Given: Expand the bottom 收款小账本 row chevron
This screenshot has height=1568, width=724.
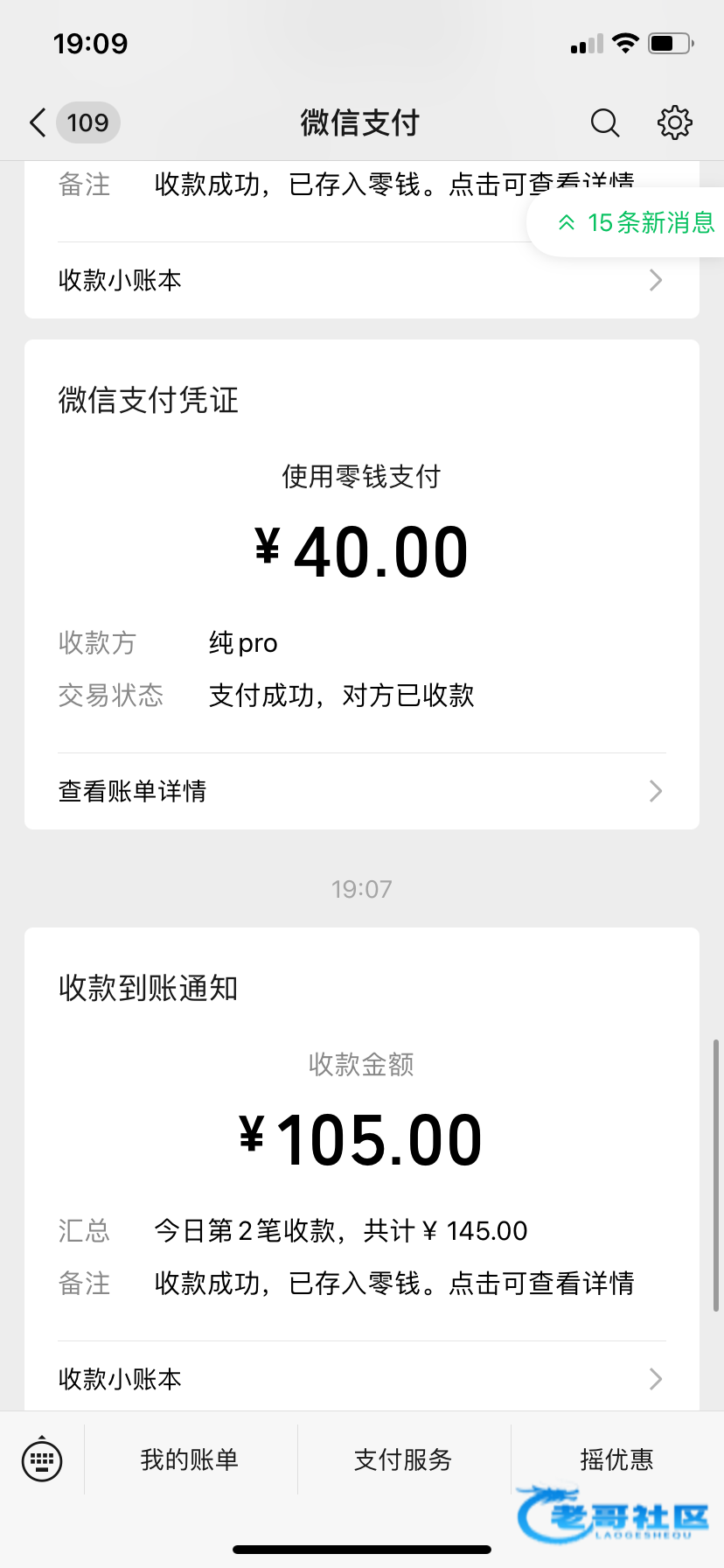Looking at the screenshot, I should pos(656,1379).
